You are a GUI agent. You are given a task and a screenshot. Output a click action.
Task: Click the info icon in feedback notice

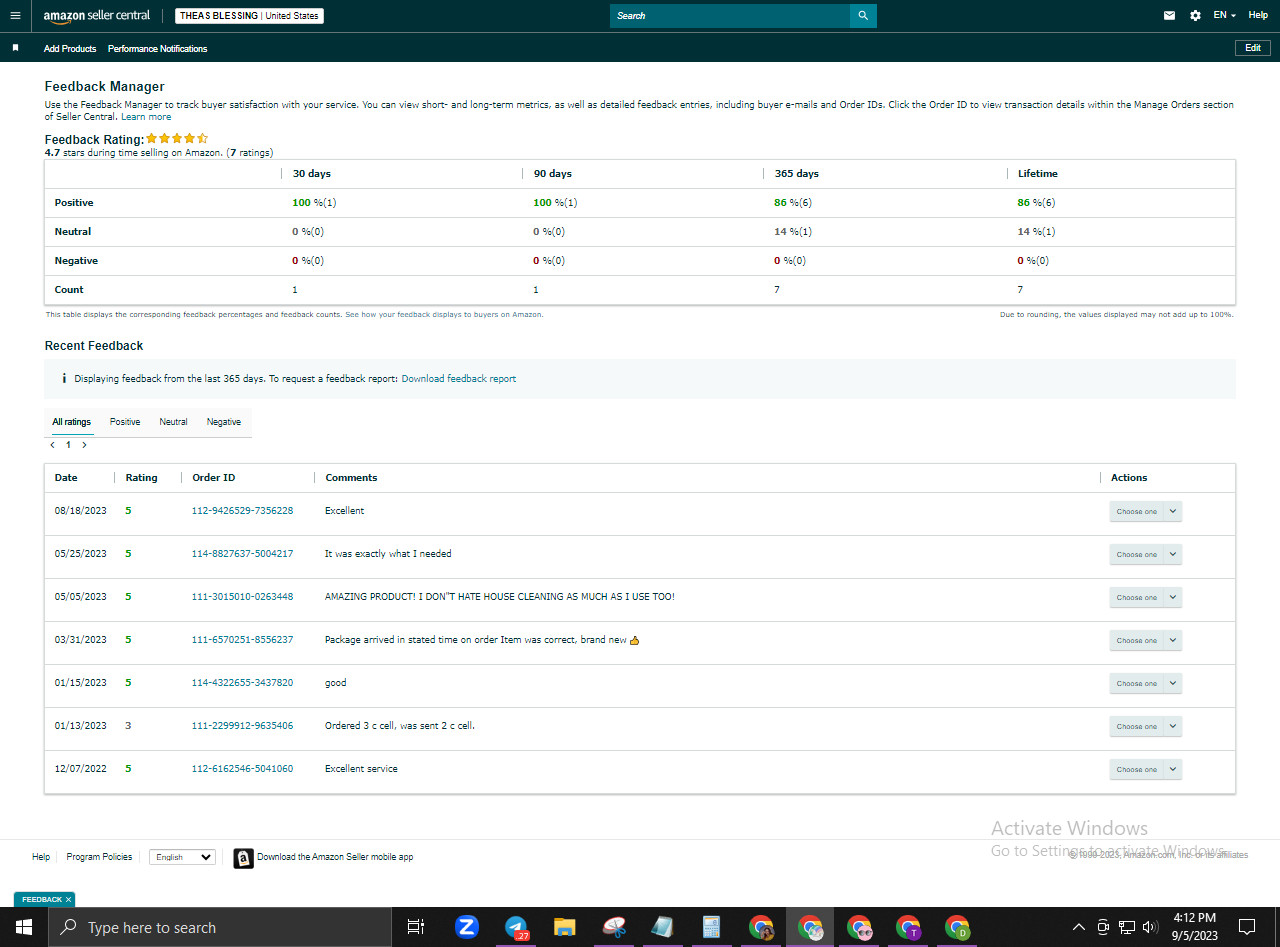(64, 379)
